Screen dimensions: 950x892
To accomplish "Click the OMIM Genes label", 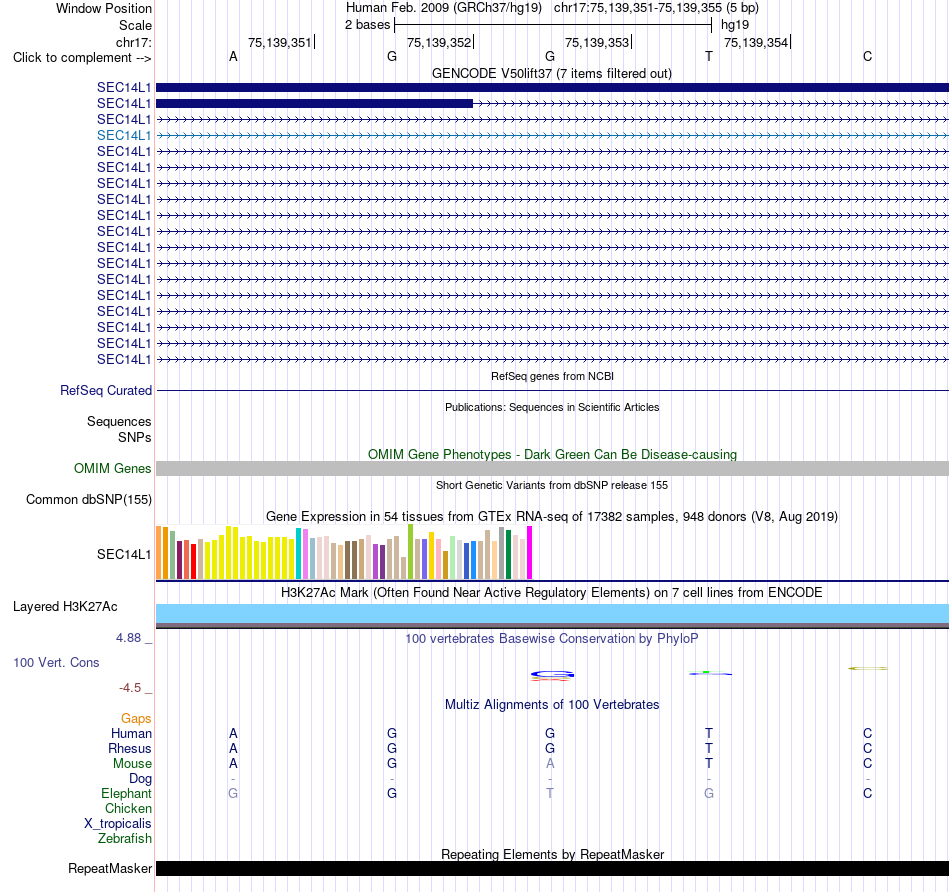I will pos(112,468).
